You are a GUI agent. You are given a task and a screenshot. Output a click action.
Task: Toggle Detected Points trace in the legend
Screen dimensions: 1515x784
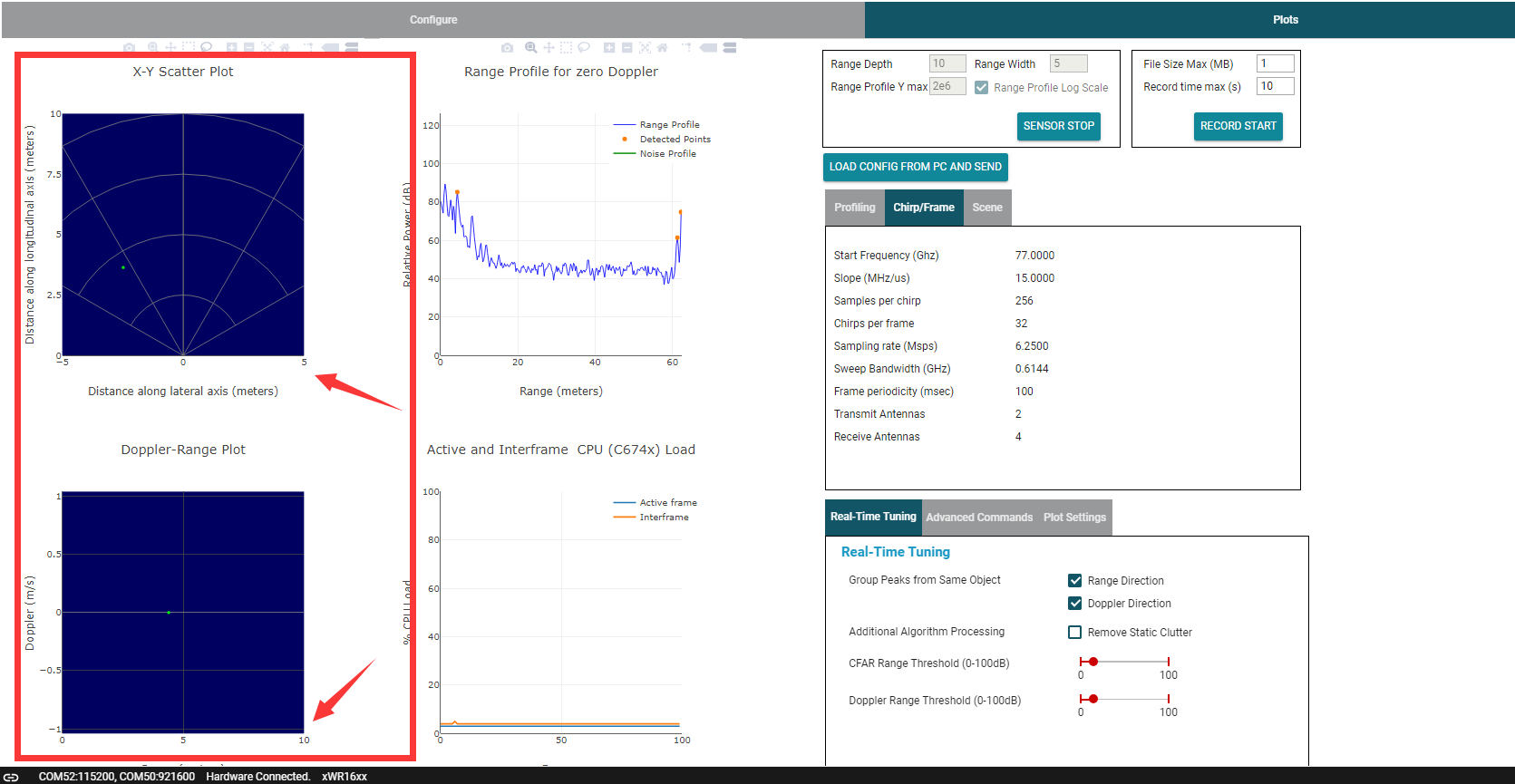[x=662, y=140]
